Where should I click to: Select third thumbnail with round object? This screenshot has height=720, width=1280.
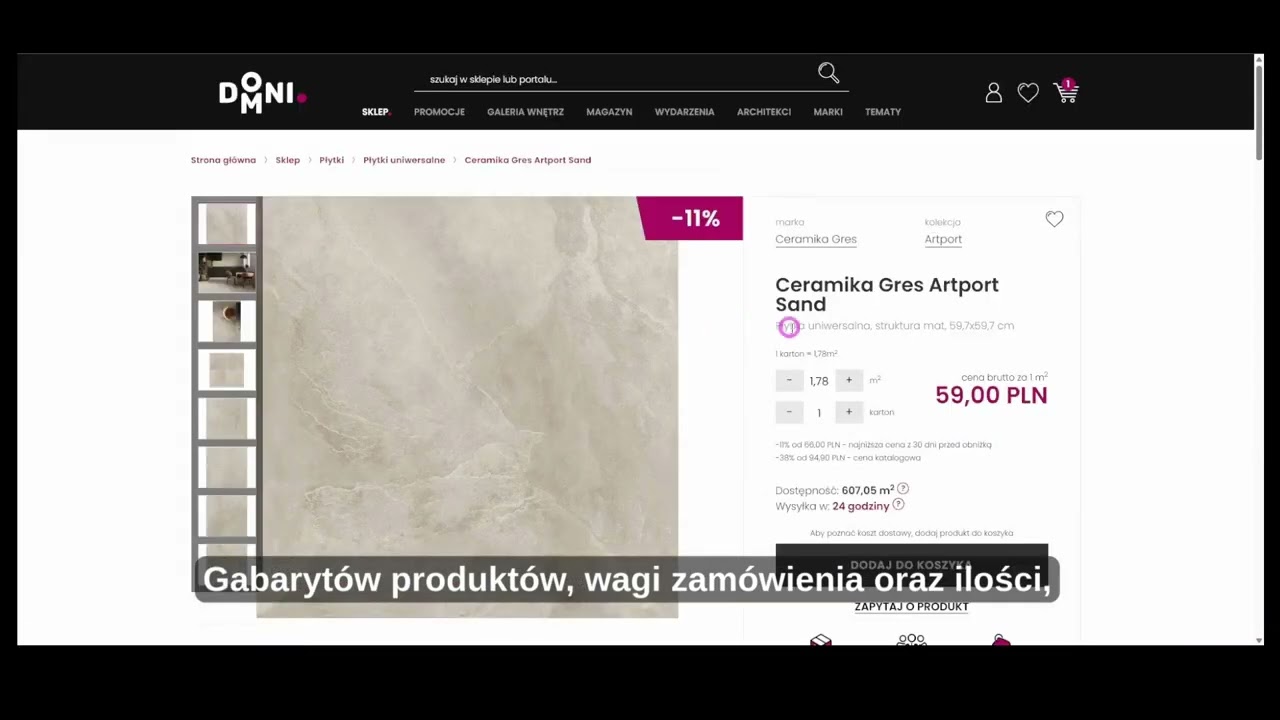click(x=226, y=321)
